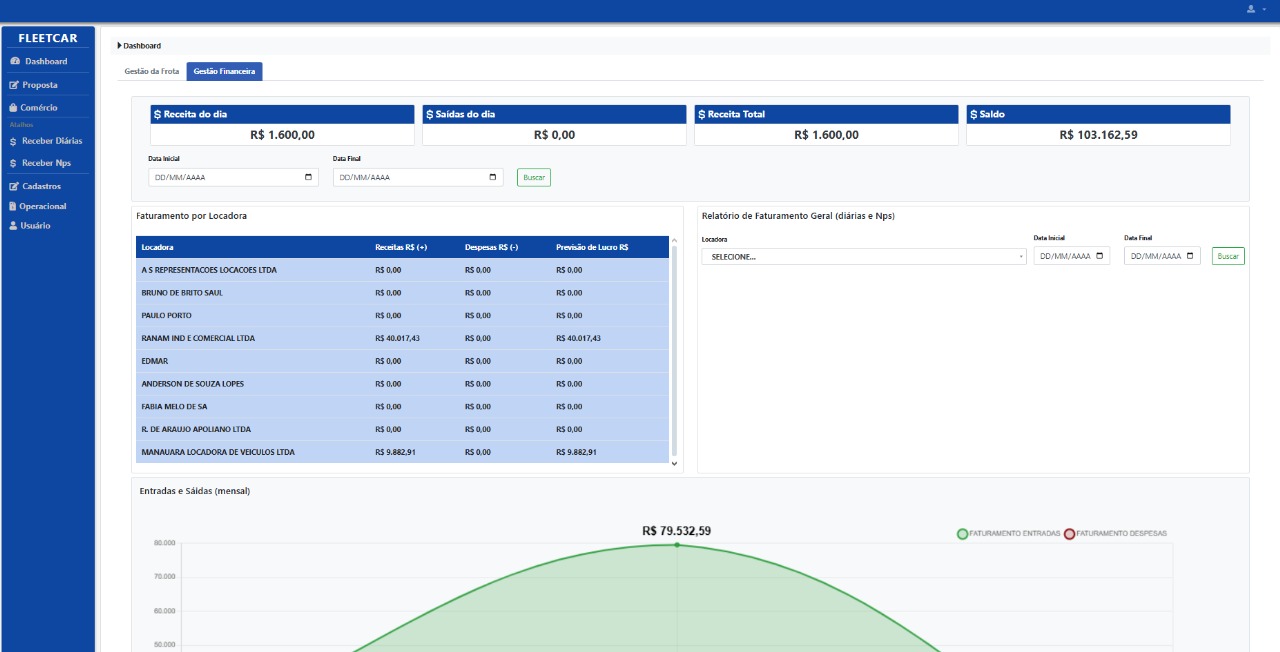Open the Usuário menu
Image resolution: width=1280 pixels, height=652 pixels.
click(35, 226)
